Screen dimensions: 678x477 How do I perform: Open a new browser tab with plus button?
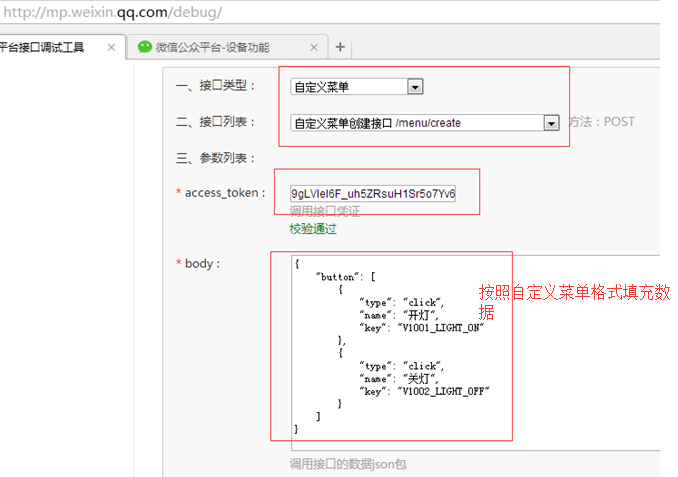(x=340, y=47)
